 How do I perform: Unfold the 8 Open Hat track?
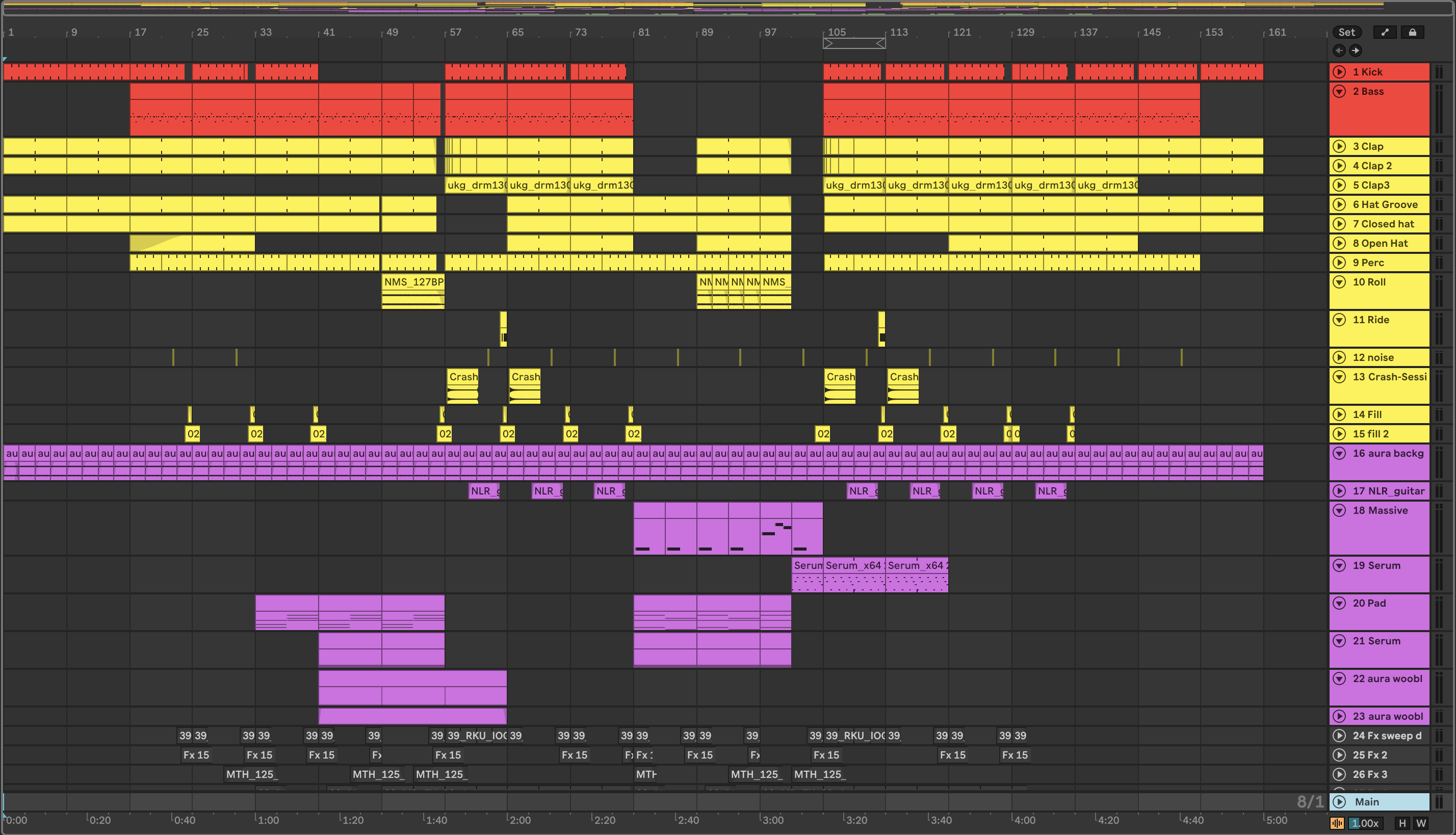pos(1340,243)
